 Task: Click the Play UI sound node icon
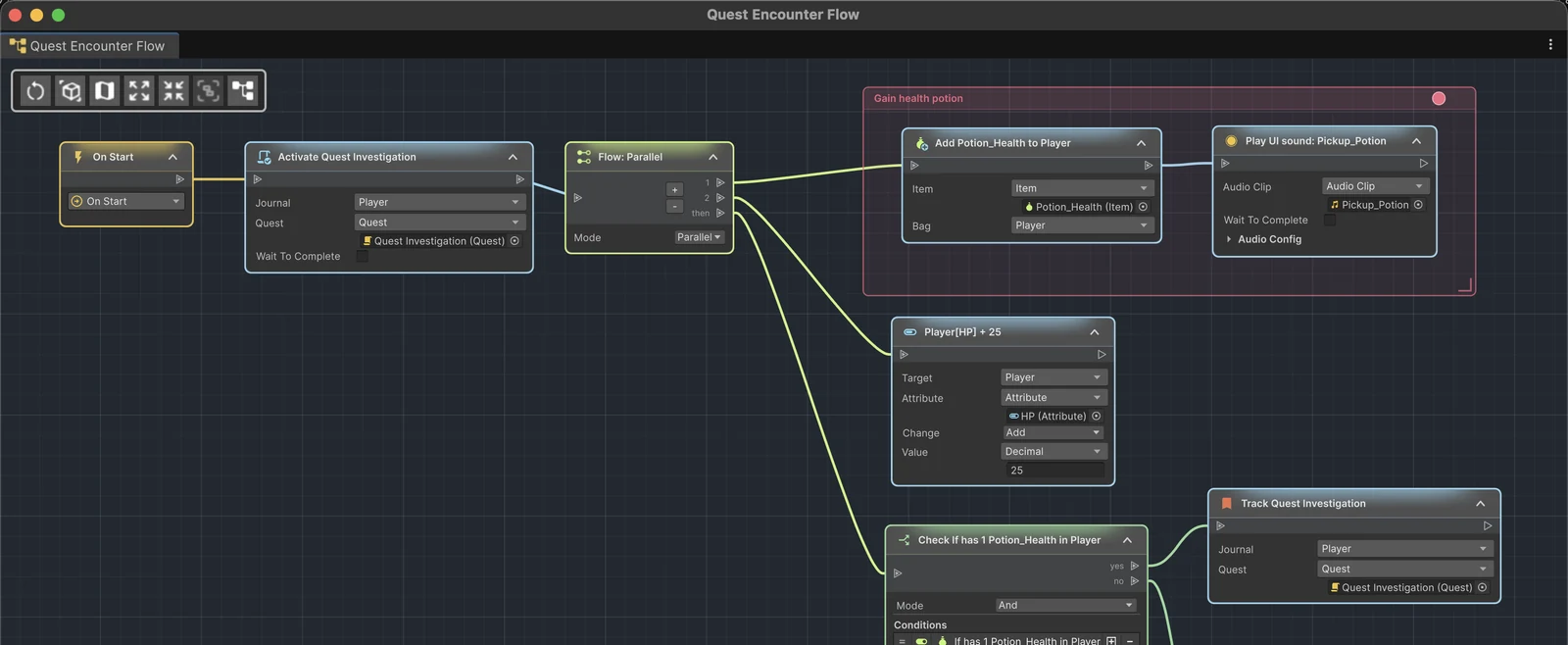[x=1231, y=141]
